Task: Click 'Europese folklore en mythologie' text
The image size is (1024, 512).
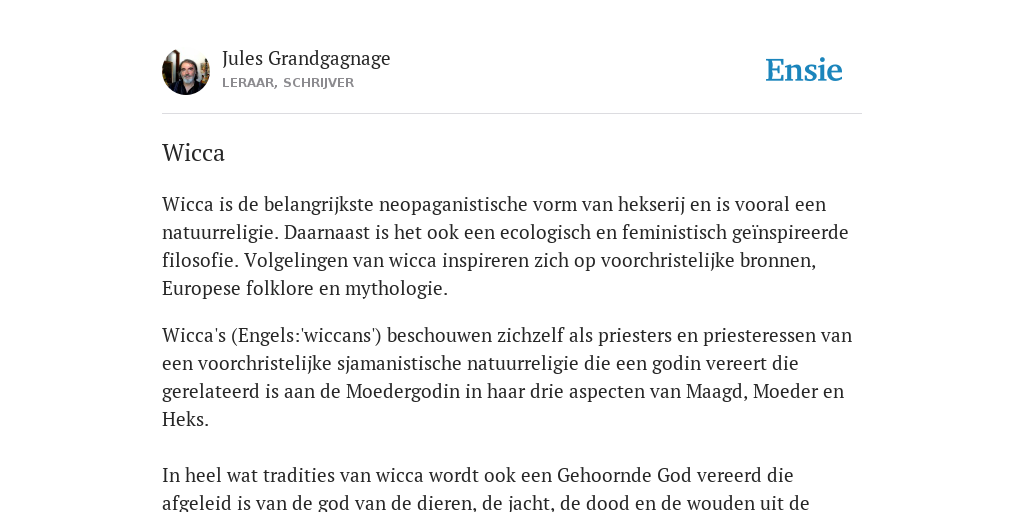Action: (x=305, y=289)
